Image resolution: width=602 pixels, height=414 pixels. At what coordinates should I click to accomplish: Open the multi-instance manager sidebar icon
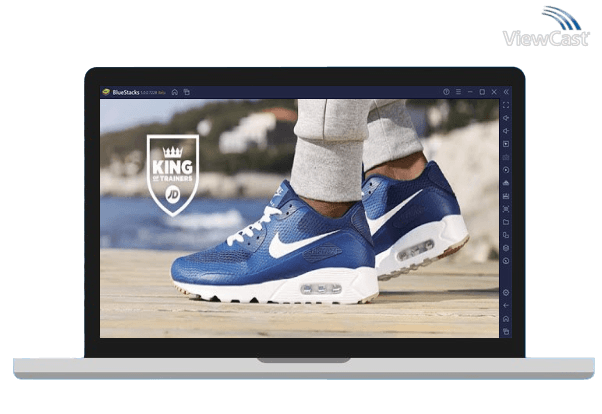coord(506,235)
